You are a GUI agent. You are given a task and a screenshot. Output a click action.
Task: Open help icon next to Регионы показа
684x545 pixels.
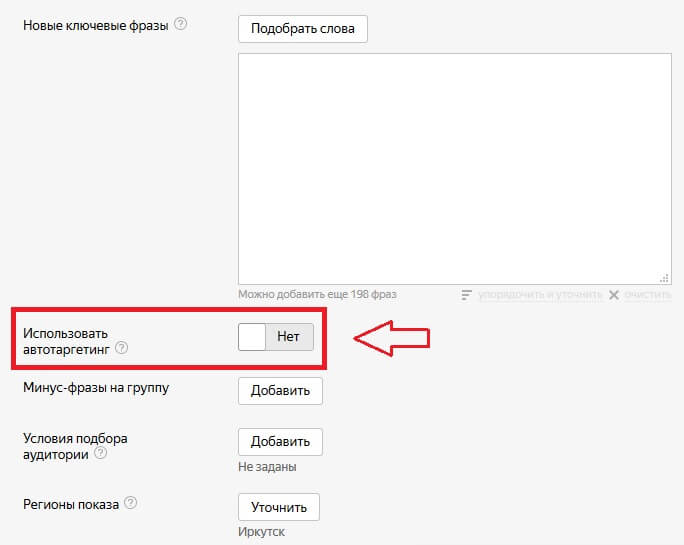130,503
